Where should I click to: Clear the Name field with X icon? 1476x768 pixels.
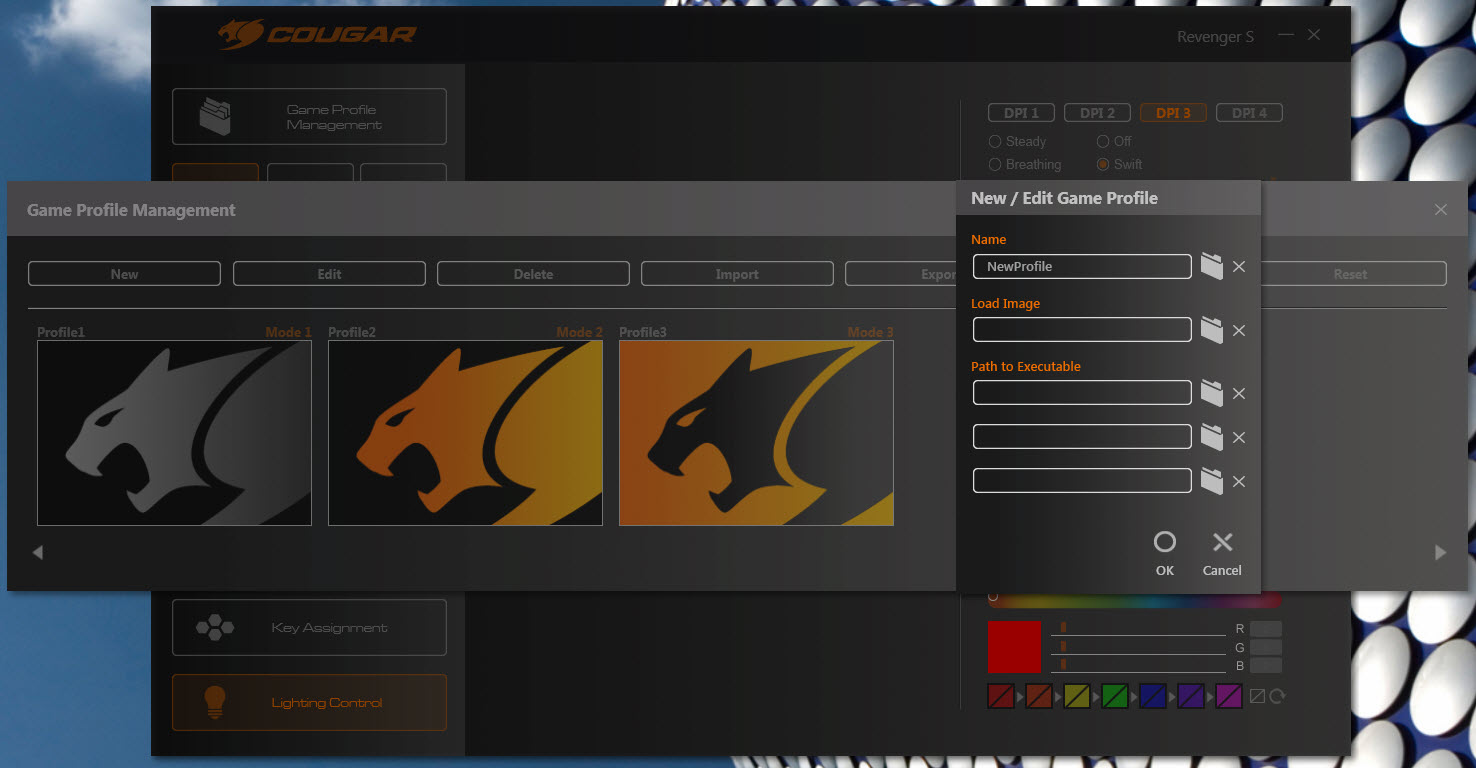pos(1239,267)
